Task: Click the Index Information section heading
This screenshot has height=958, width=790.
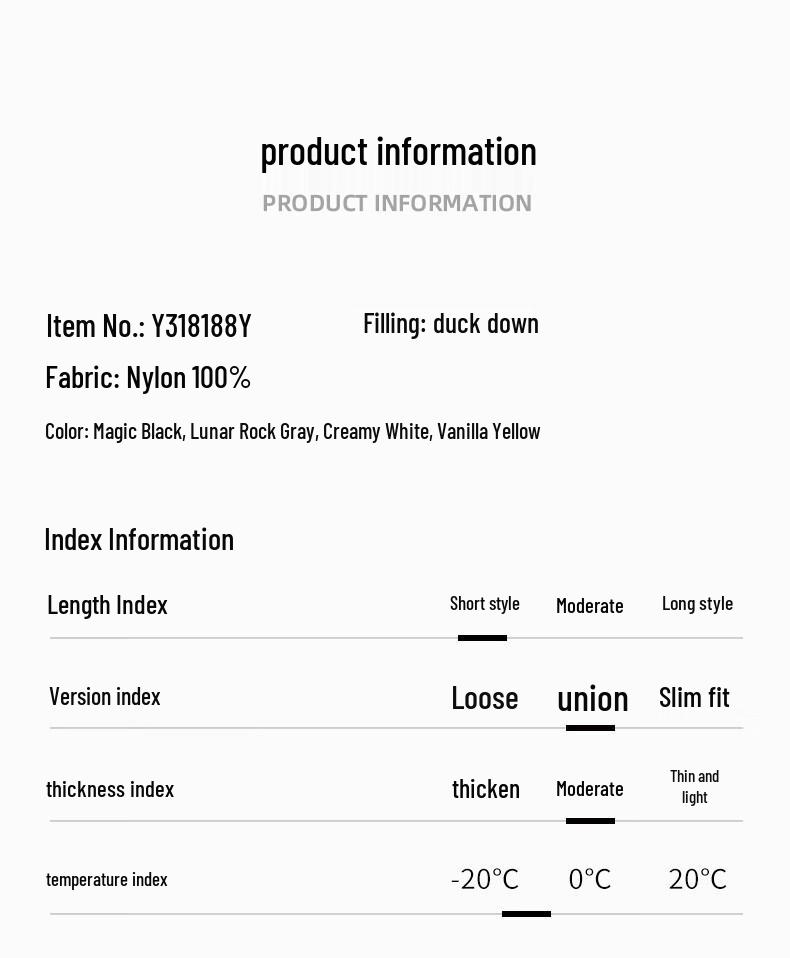Action: click(x=139, y=540)
